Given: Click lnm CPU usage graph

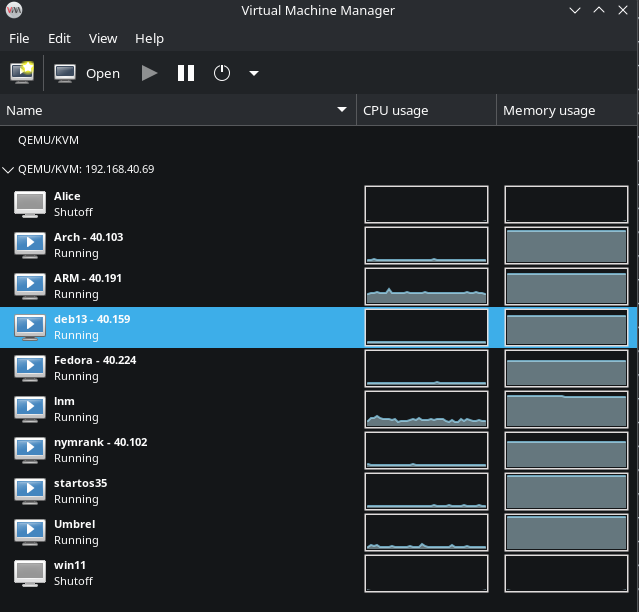Looking at the screenshot, I should [x=426, y=409].
